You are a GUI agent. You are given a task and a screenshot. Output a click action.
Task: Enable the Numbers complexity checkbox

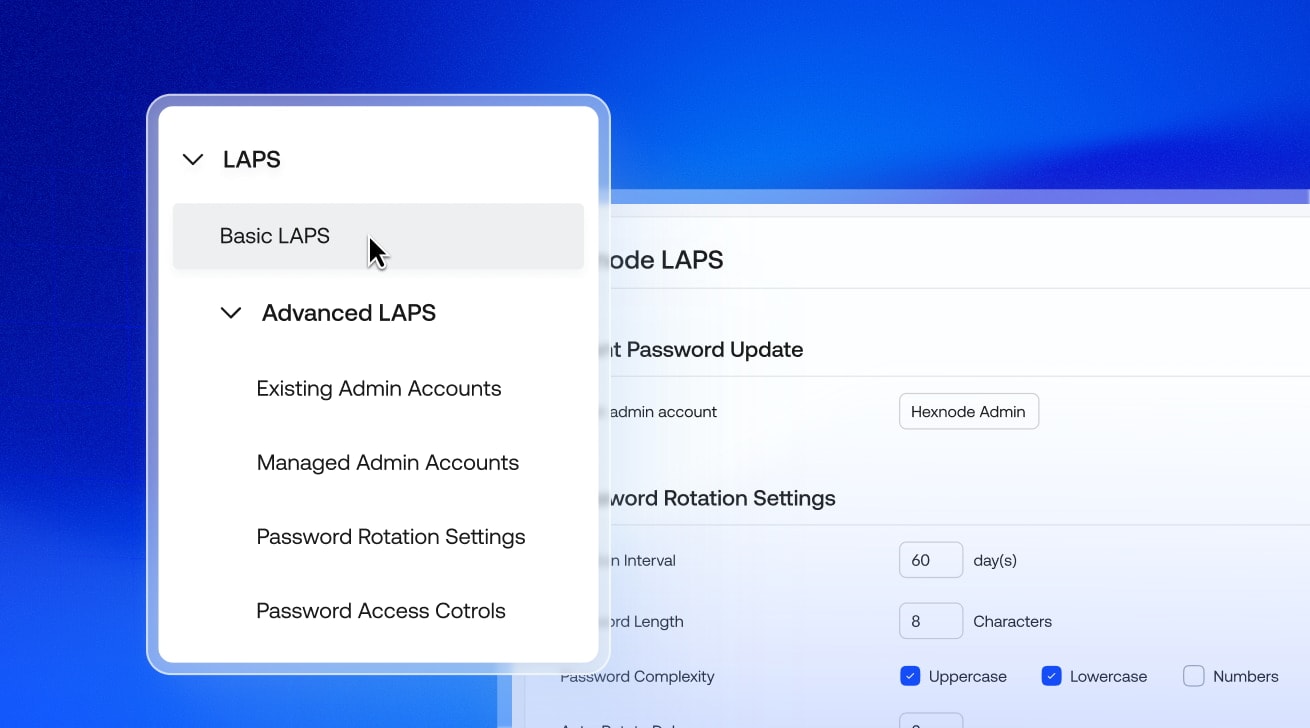(1192, 676)
